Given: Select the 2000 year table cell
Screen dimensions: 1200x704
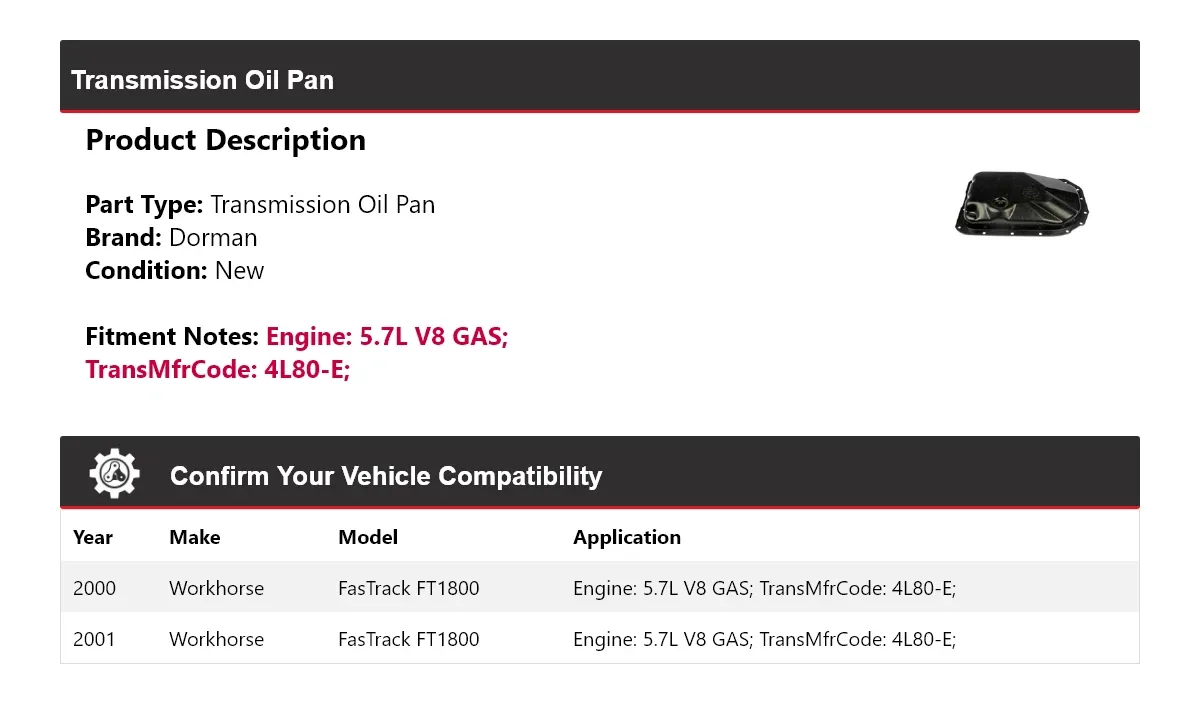Looking at the screenshot, I should (94, 588).
